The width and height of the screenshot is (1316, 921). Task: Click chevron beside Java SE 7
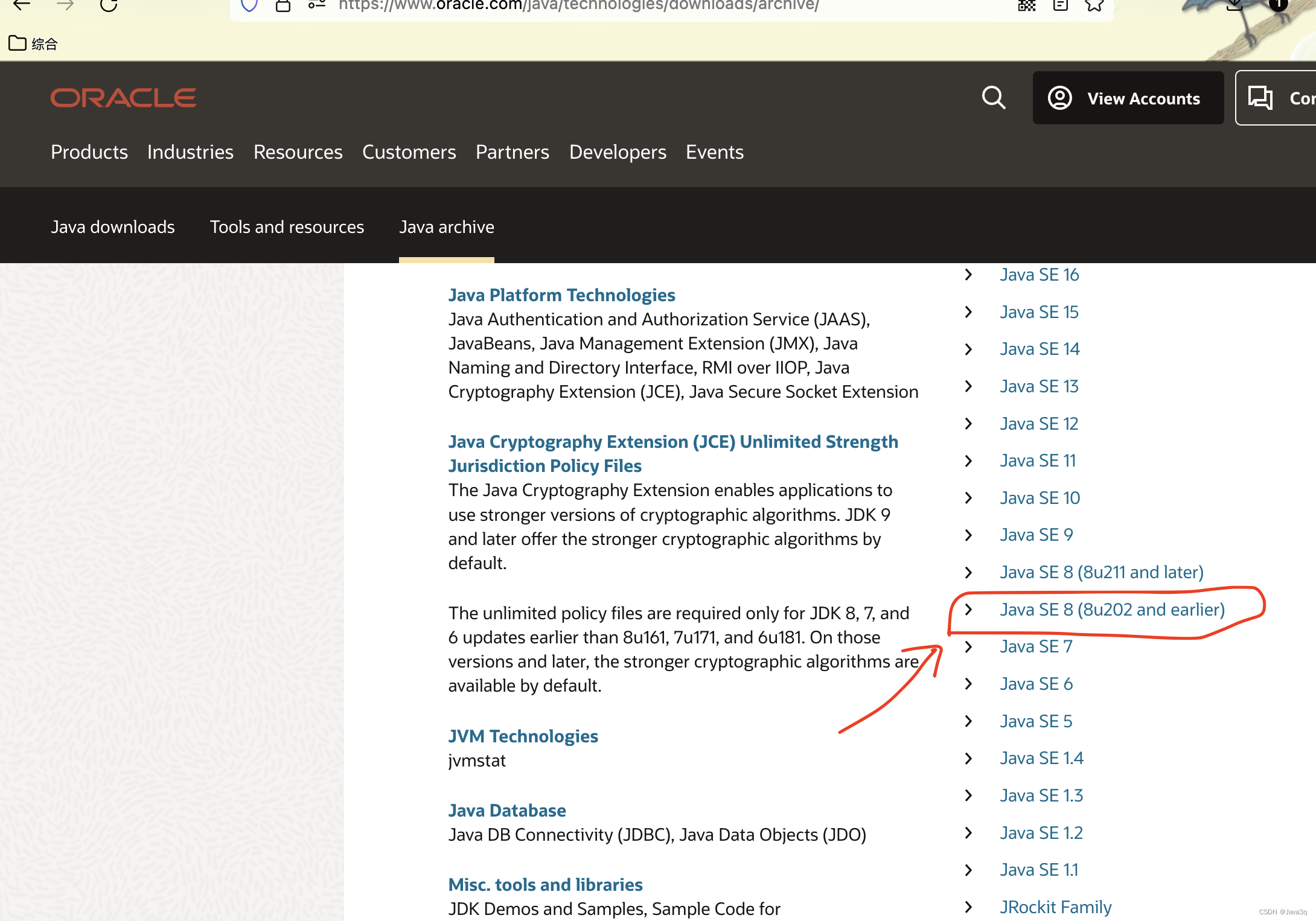pyautogui.click(x=968, y=646)
